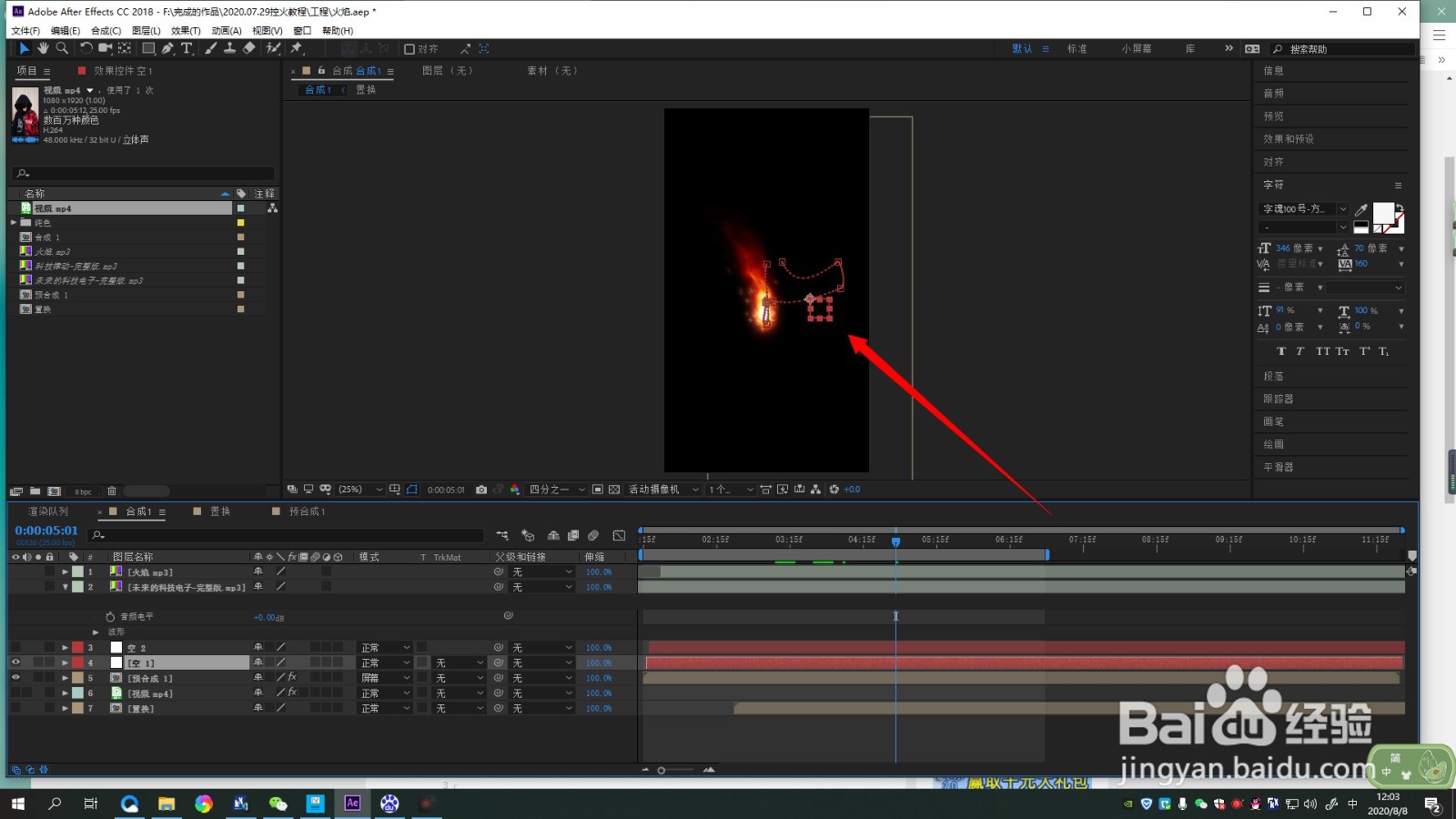Select the Roto Brush tool
This screenshot has width=1456, height=819.
pos(273,48)
